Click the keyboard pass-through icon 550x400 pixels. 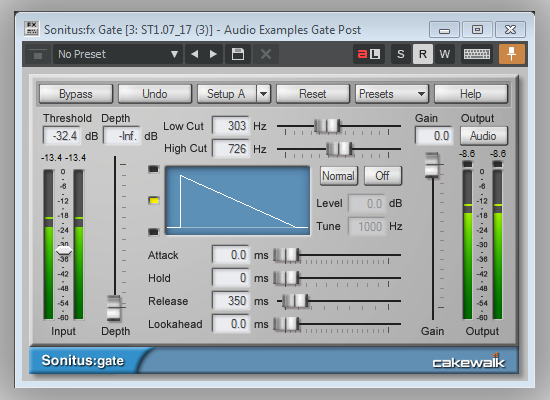477,54
